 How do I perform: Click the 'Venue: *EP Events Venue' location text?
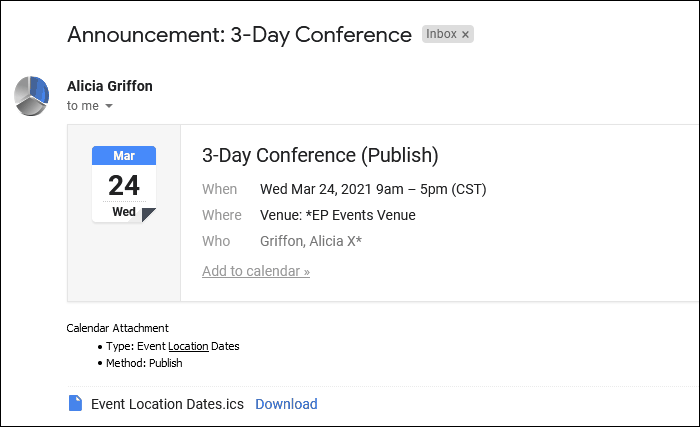point(338,215)
